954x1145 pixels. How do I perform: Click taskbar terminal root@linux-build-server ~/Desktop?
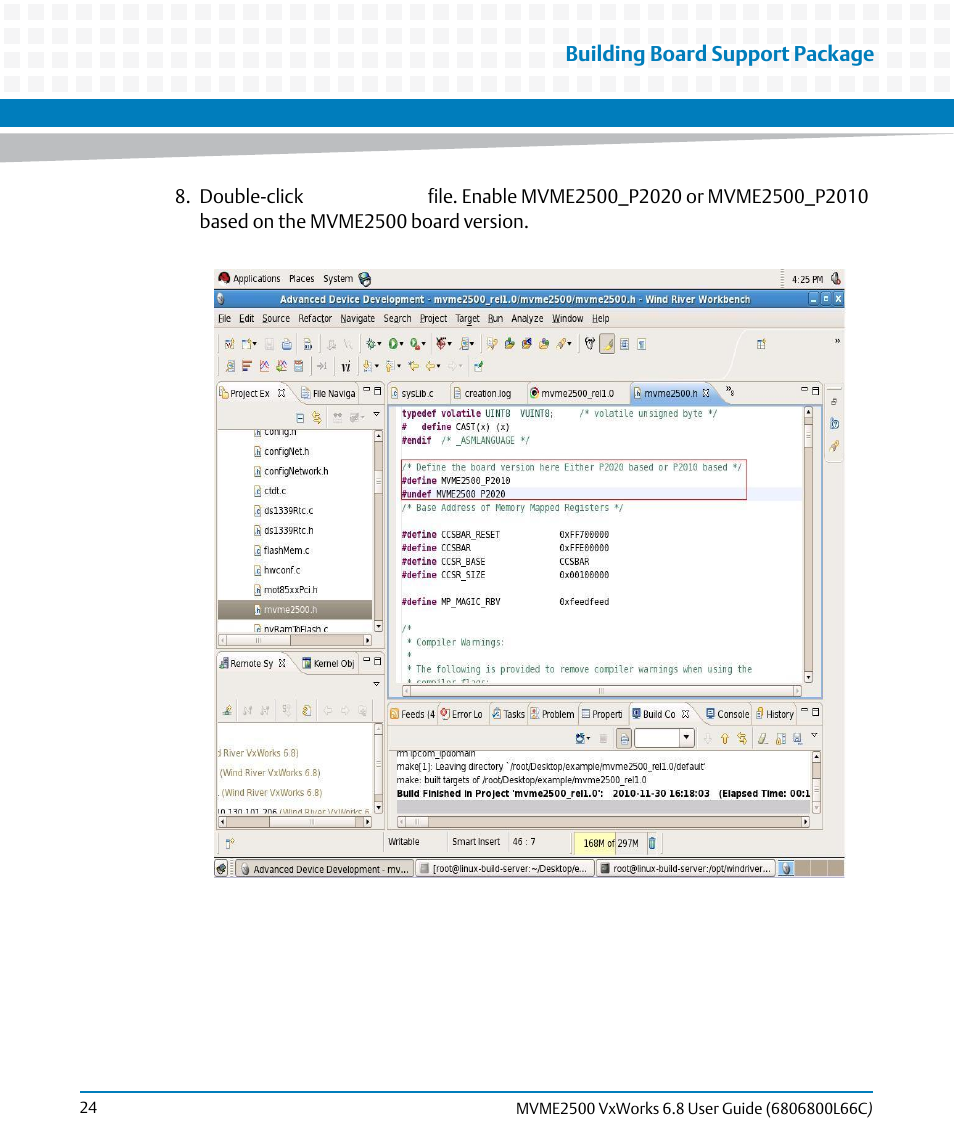click(504, 869)
